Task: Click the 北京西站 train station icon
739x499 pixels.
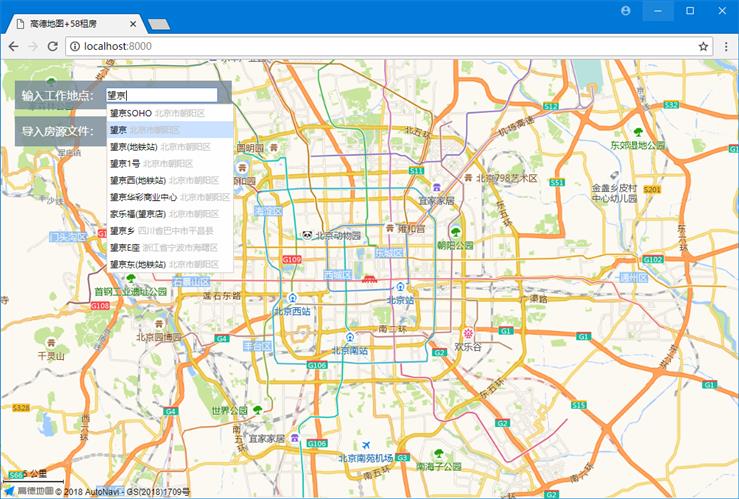Action: coord(292,298)
